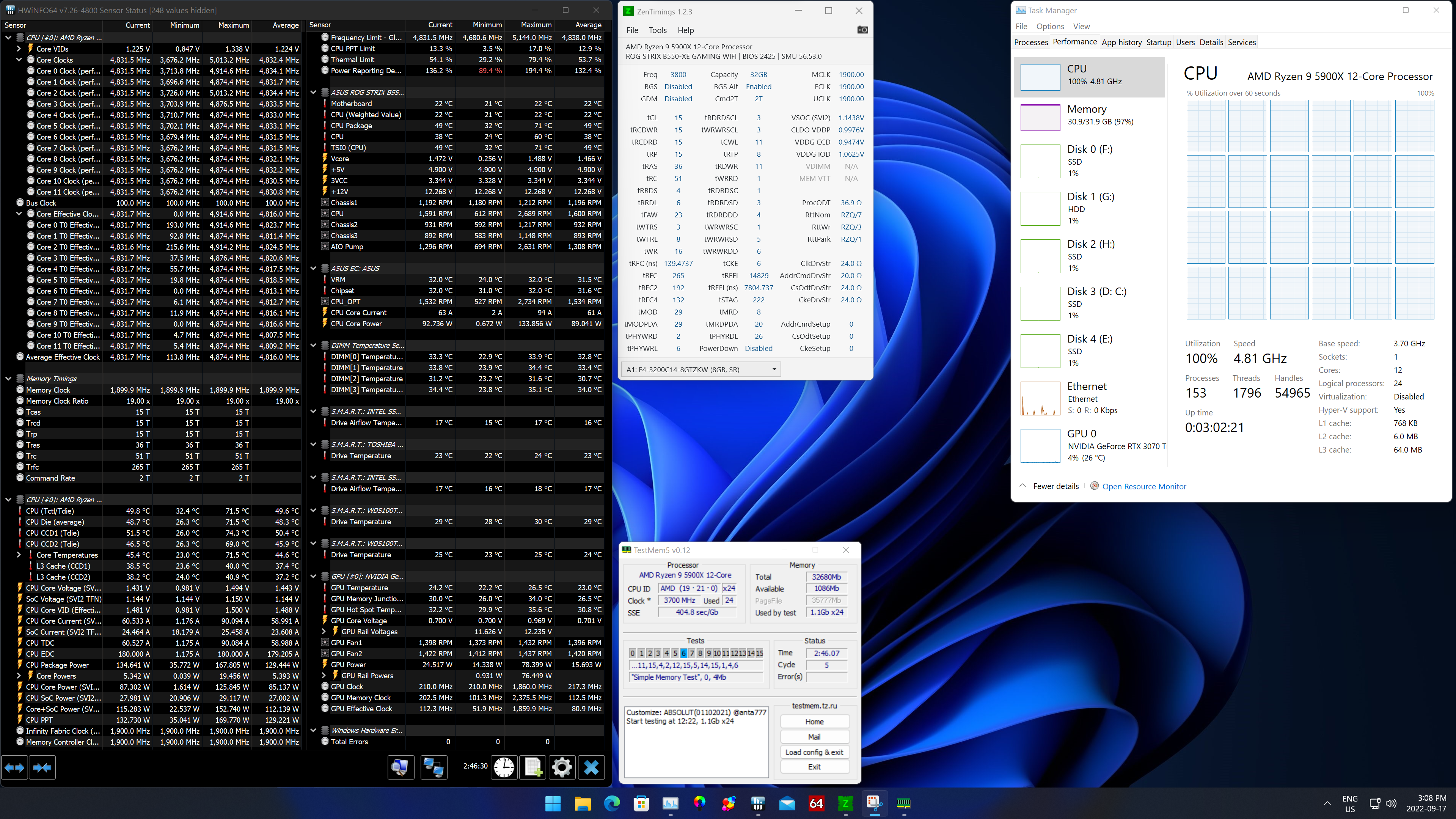
Task: Start HWiNFO sensor logging file icon
Action: tap(533, 767)
